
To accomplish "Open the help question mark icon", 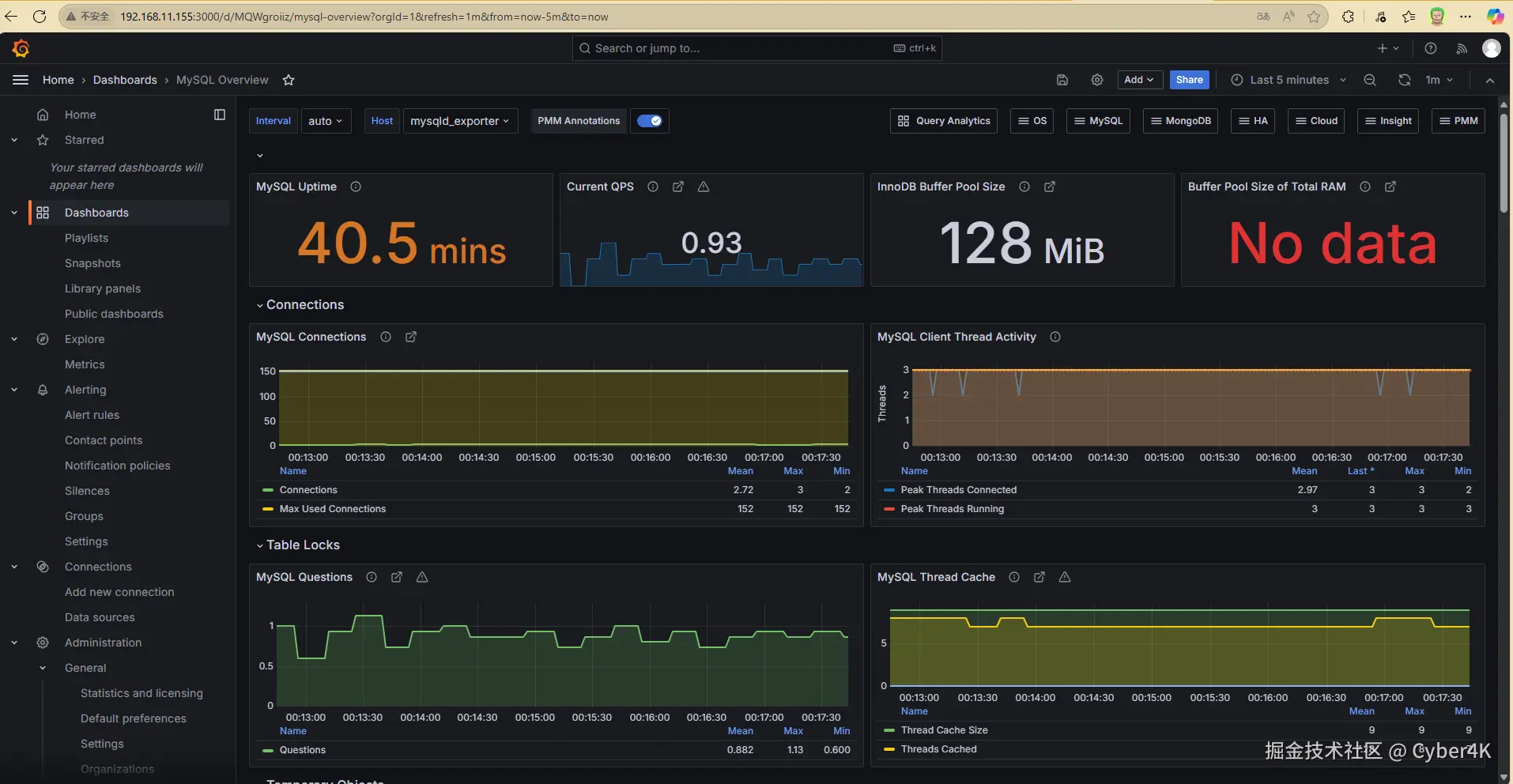I will pyautogui.click(x=1431, y=48).
